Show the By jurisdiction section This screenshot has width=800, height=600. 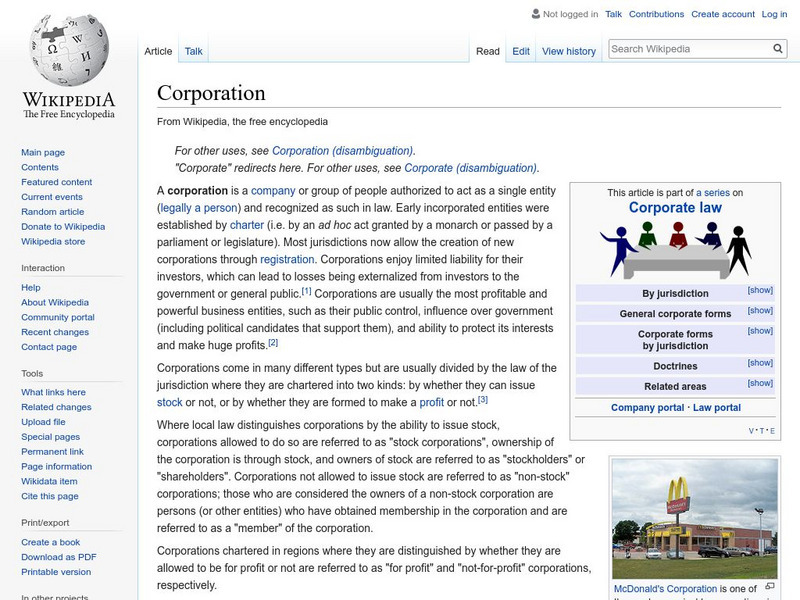(760, 290)
